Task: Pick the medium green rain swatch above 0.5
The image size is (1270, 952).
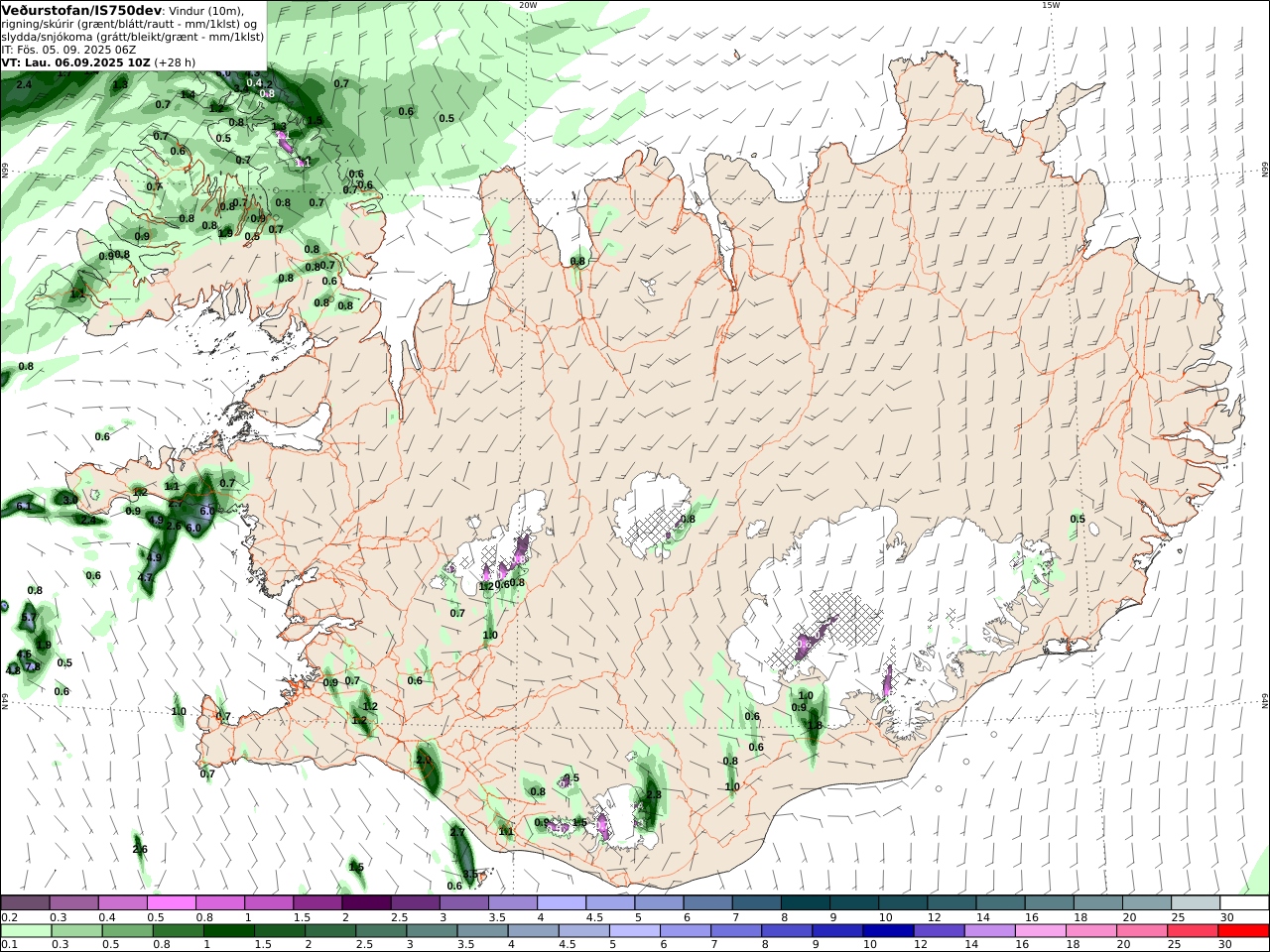Action: coord(127,931)
